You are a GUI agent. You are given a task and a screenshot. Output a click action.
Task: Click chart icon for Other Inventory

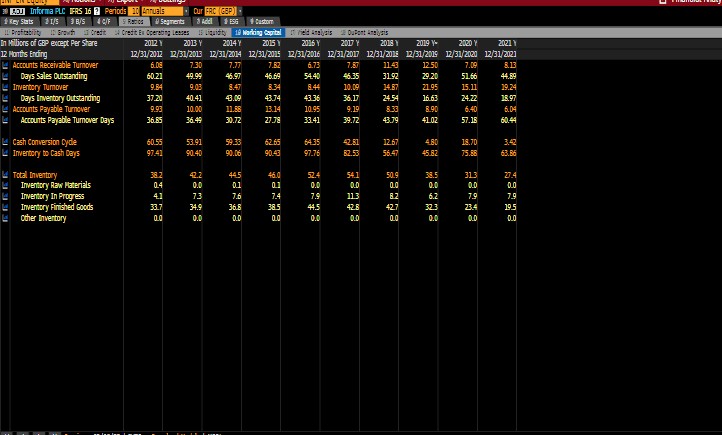click(5, 219)
